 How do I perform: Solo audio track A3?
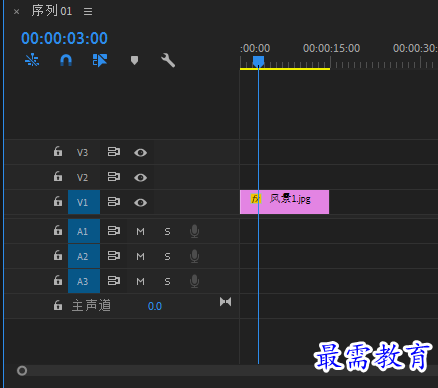pyautogui.click(x=167, y=282)
